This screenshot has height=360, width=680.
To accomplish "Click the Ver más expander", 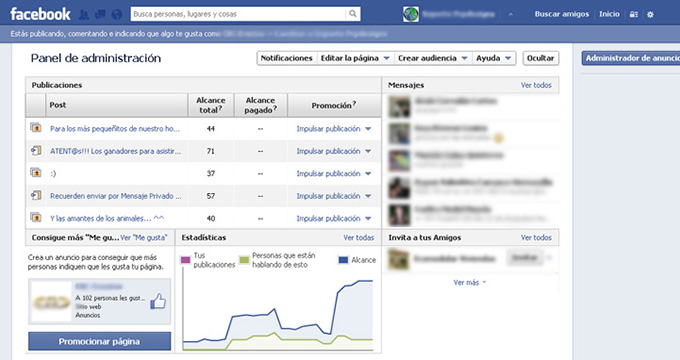I will (x=470, y=282).
